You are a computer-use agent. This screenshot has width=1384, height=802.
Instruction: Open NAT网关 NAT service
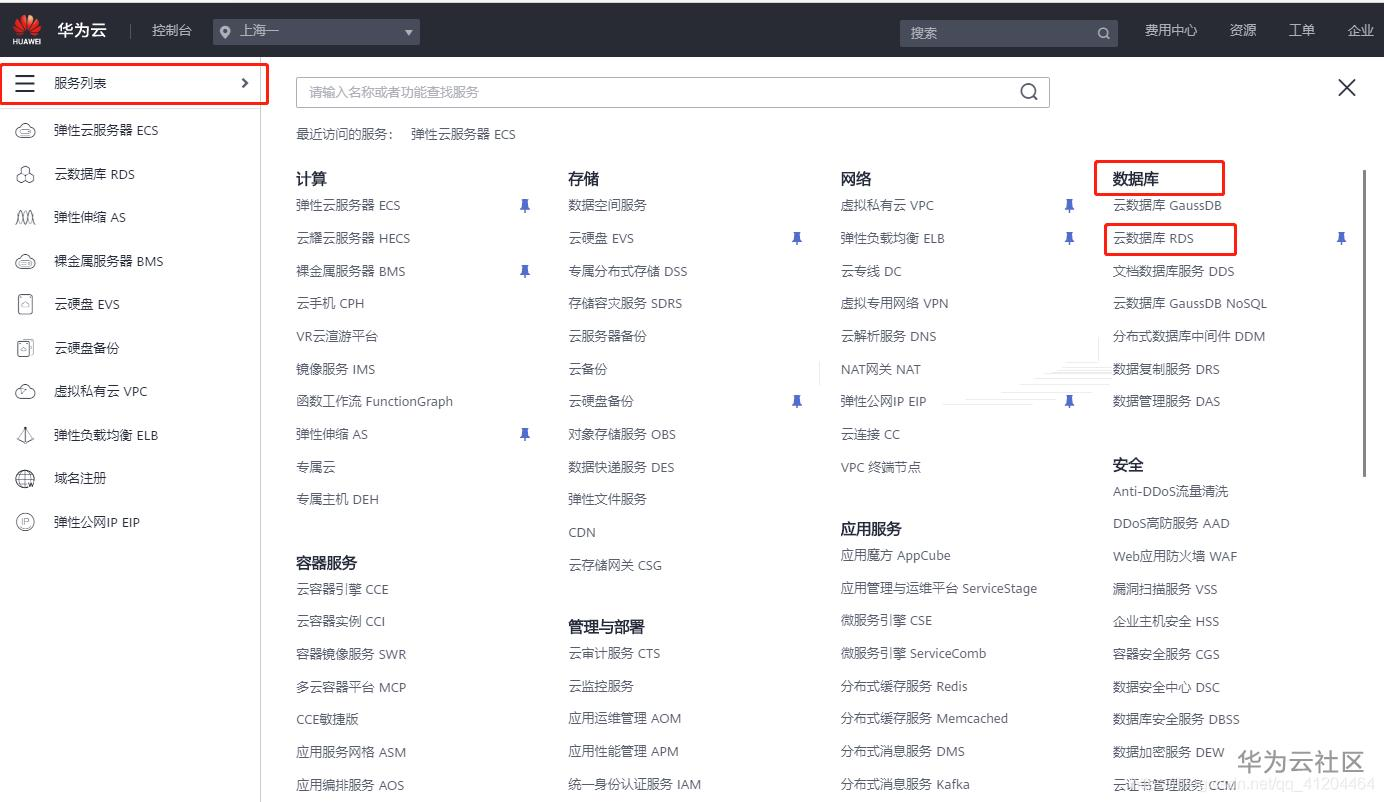(x=881, y=369)
